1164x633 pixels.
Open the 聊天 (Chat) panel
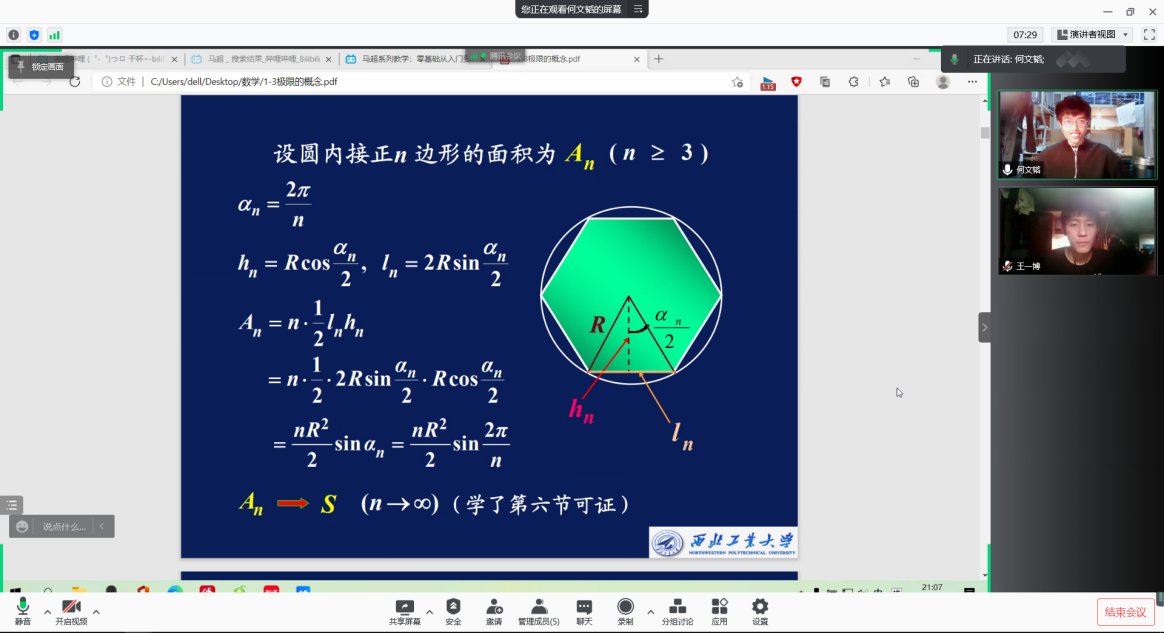(584, 611)
